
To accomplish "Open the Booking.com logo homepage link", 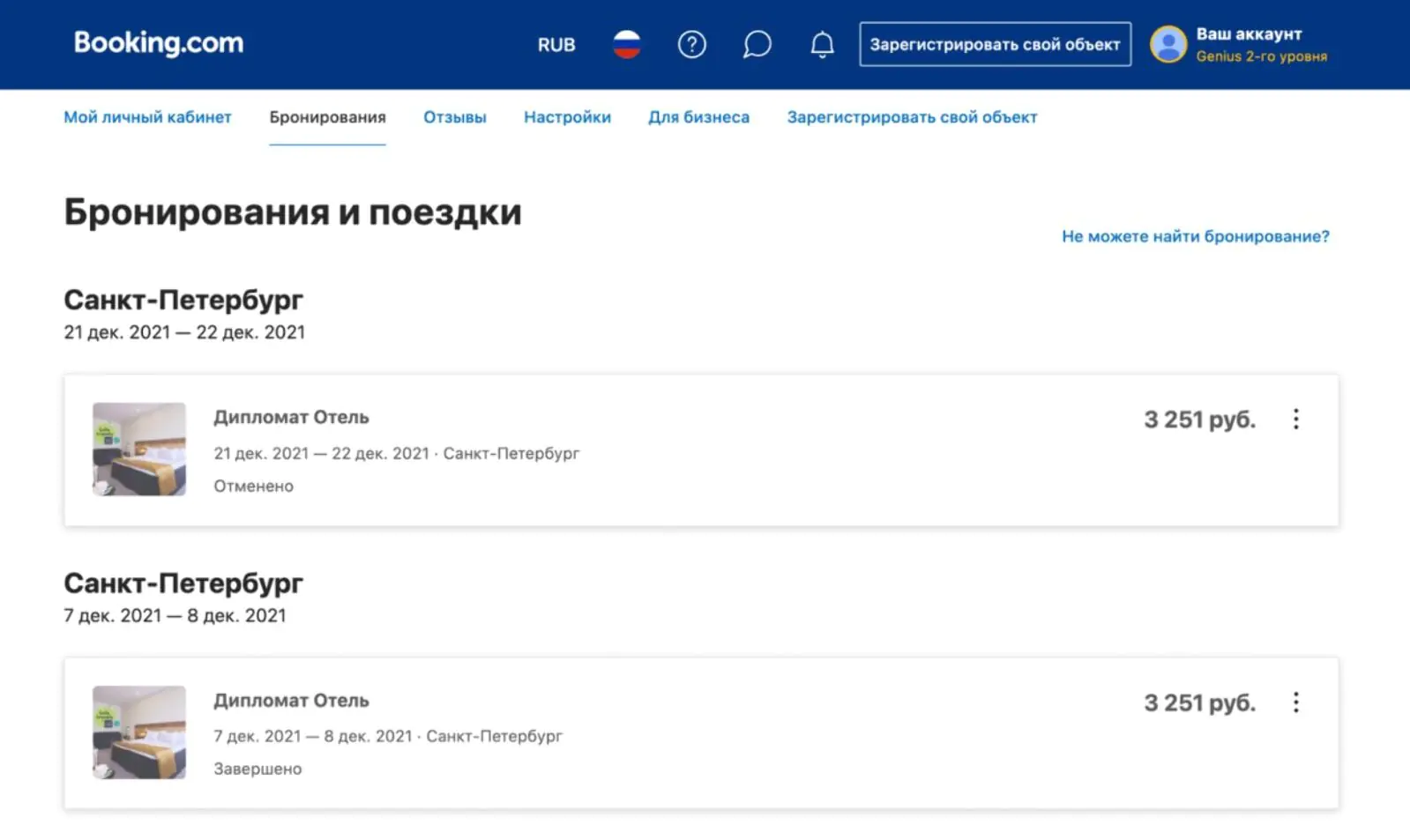I will (159, 43).
